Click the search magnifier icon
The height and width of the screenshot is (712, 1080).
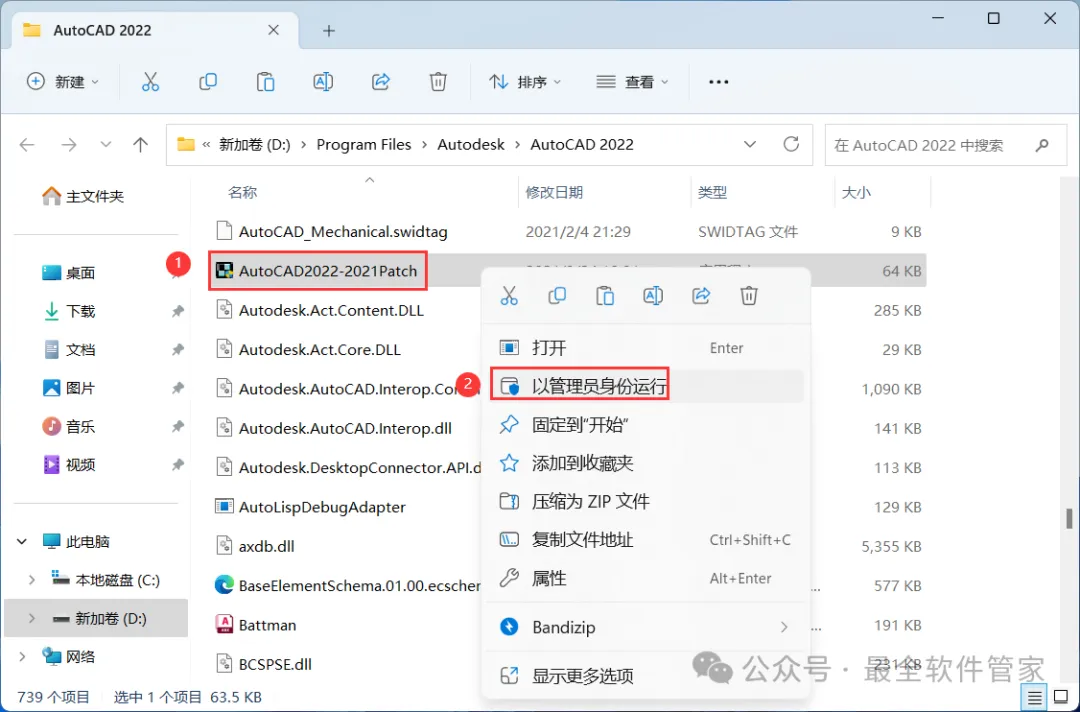tap(1042, 145)
